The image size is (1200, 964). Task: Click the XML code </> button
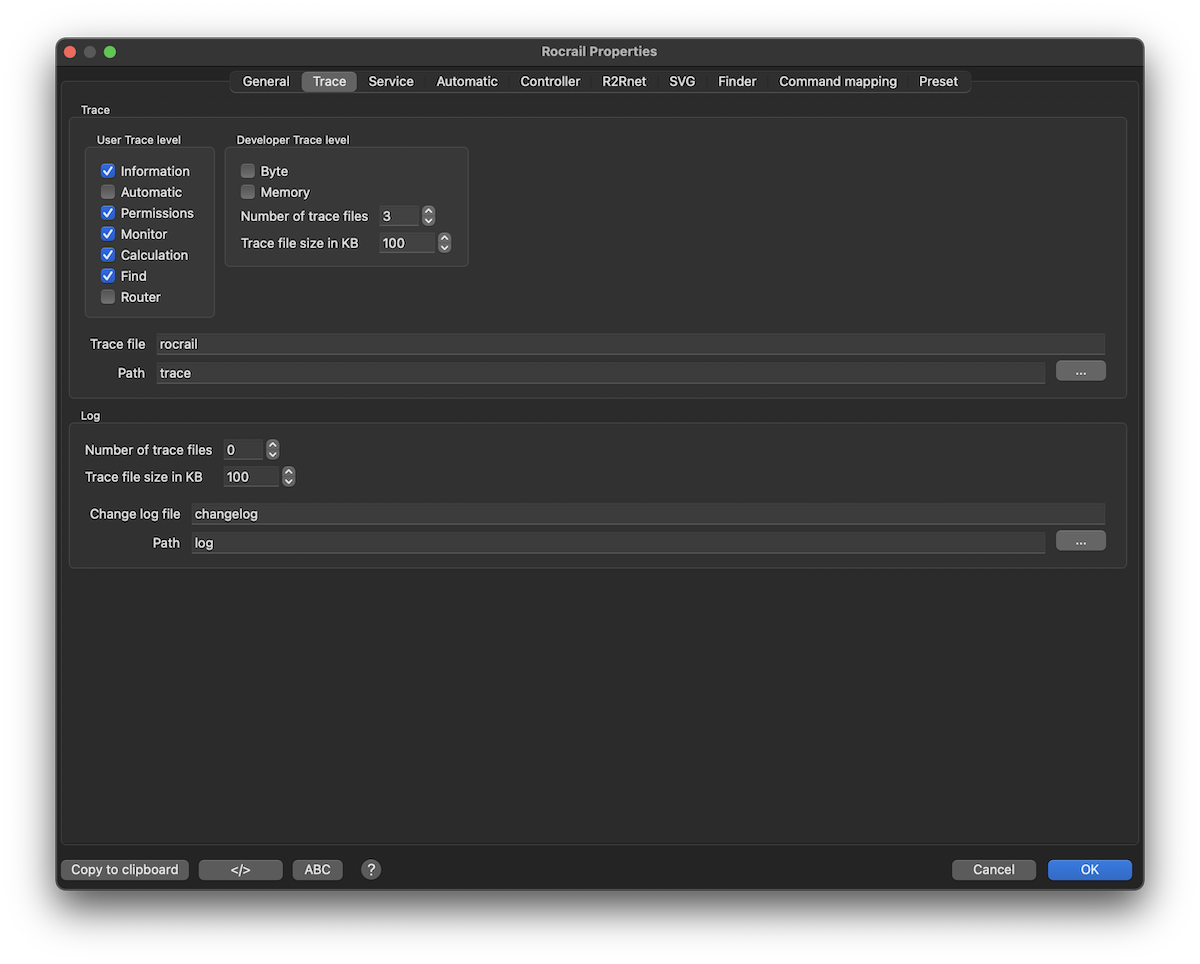pos(240,870)
